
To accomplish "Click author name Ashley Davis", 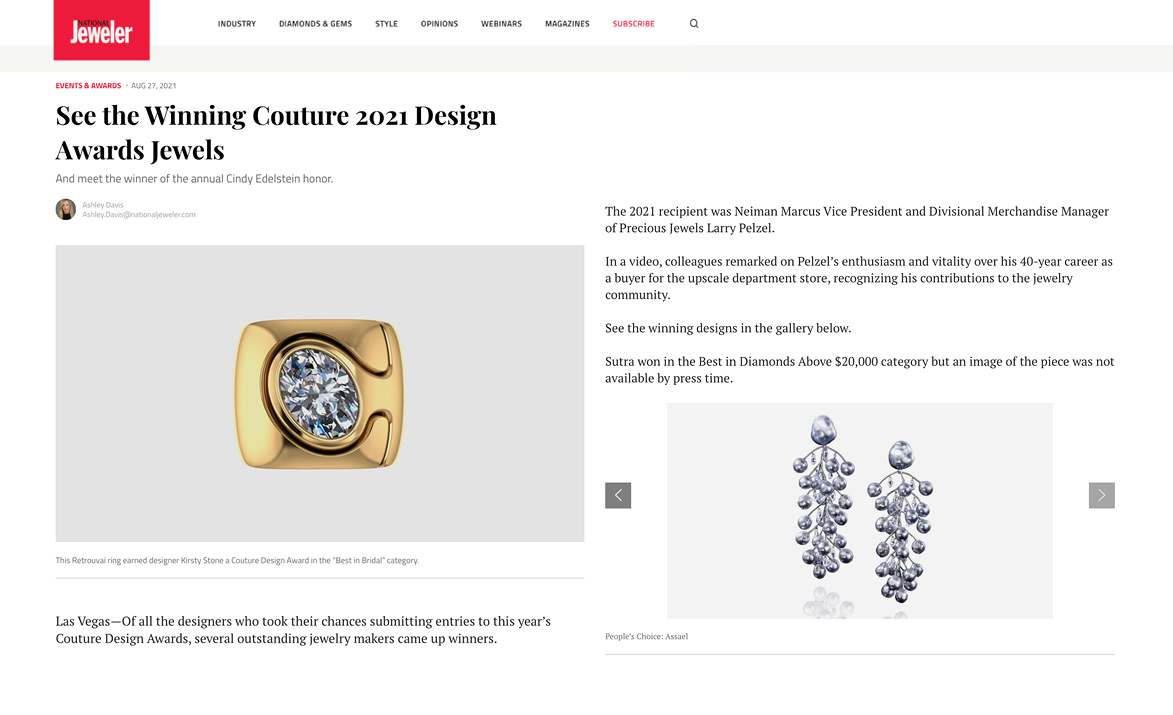I will pos(102,205).
